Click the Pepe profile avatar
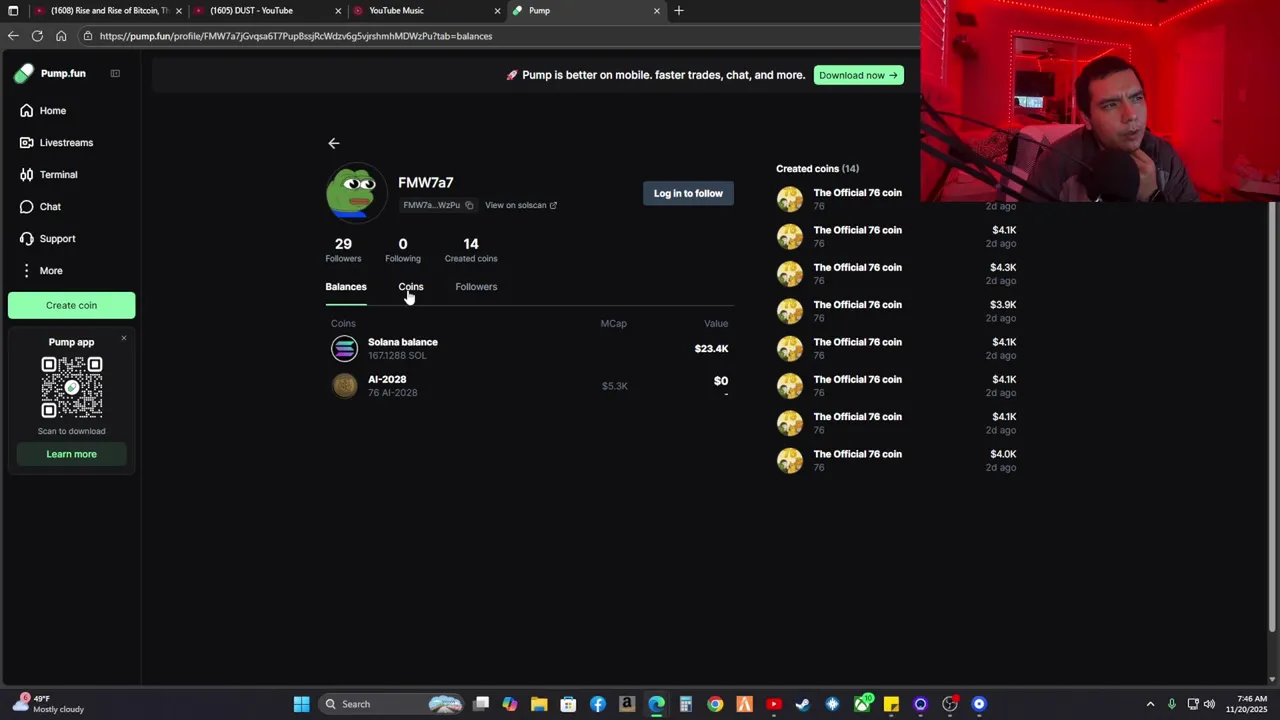Viewport: 1280px width, 720px height. coord(356,192)
